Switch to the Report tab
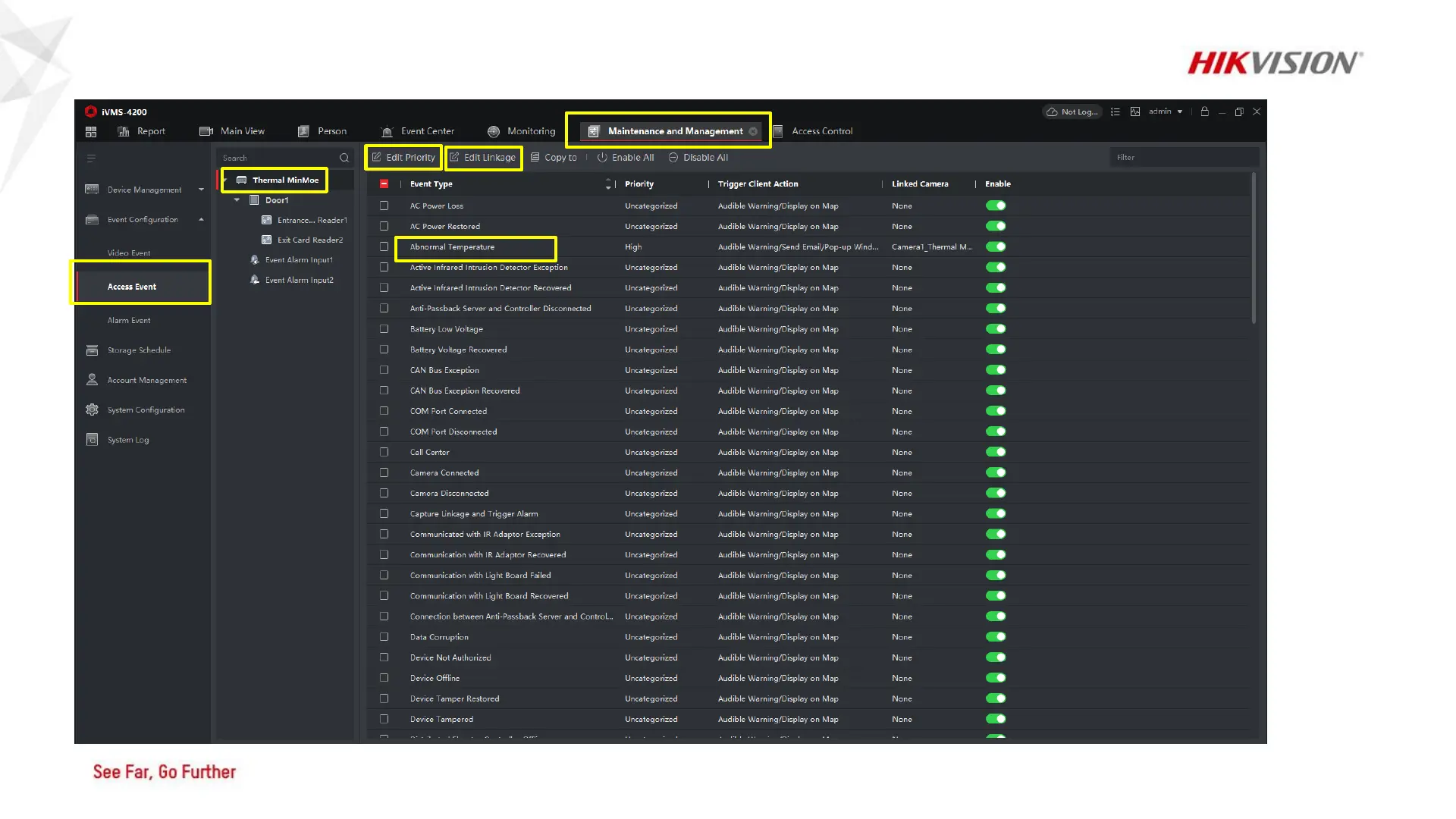This screenshot has width=1456, height=819. (142, 131)
